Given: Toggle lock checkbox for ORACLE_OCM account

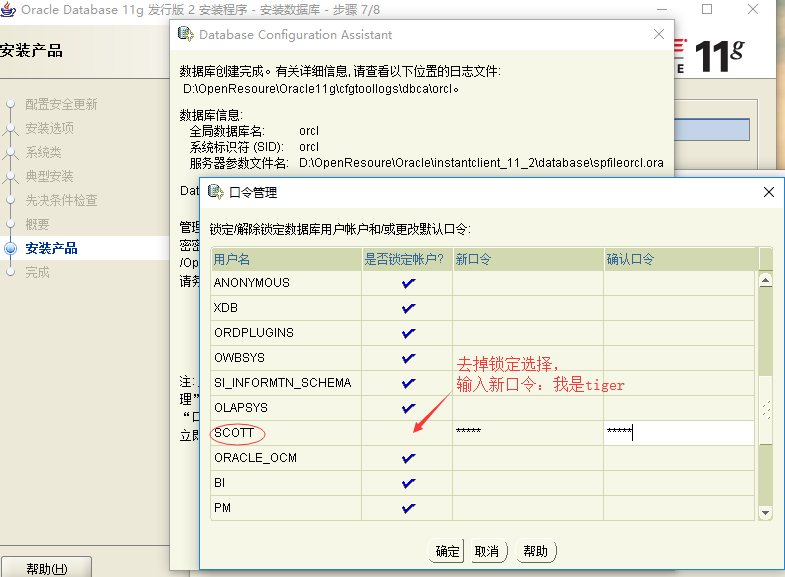Looking at the screenshot, I should tap(408, 458).
